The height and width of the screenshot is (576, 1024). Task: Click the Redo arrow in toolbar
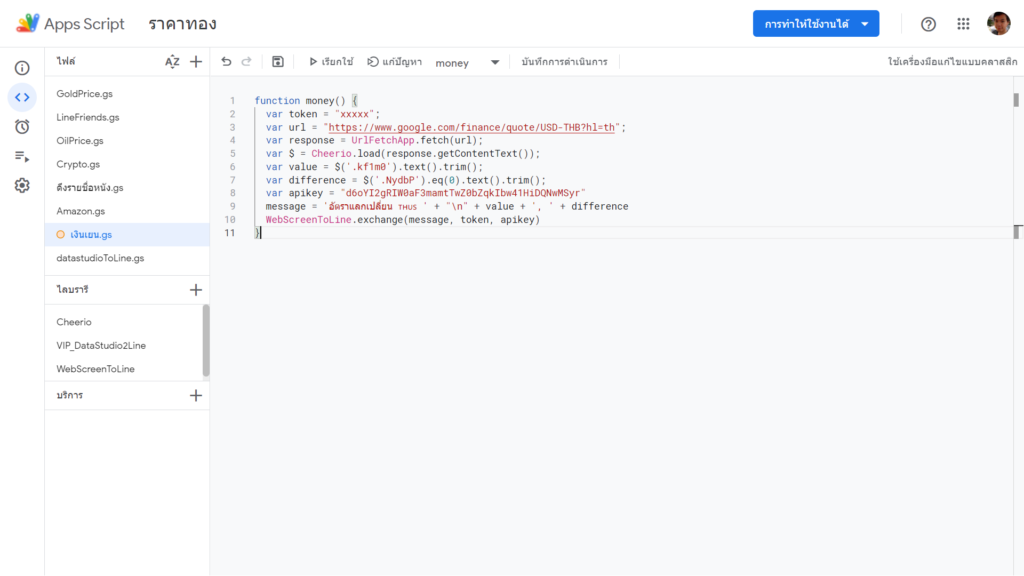point(246,61)
